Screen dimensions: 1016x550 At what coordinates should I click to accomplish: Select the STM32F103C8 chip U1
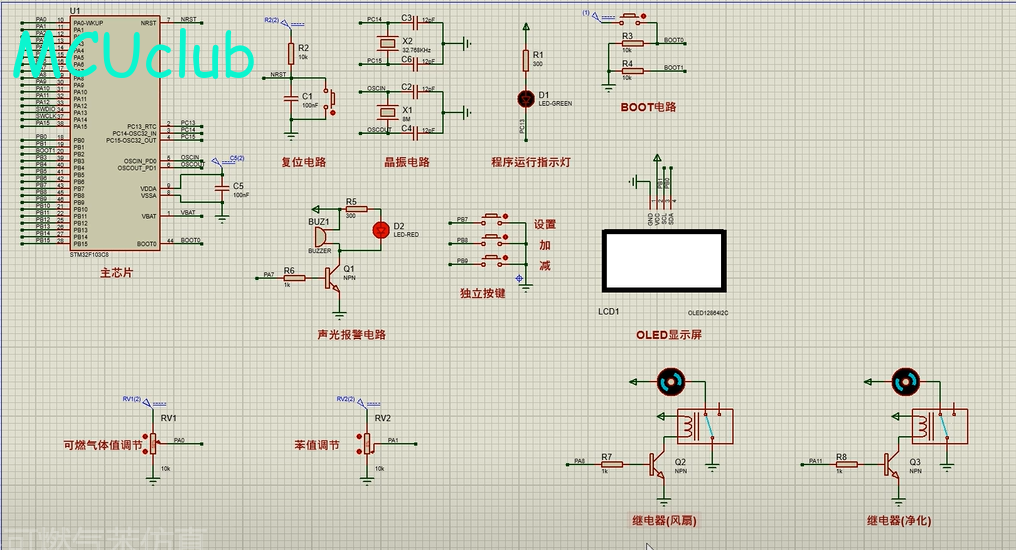[x=114, y=133]
